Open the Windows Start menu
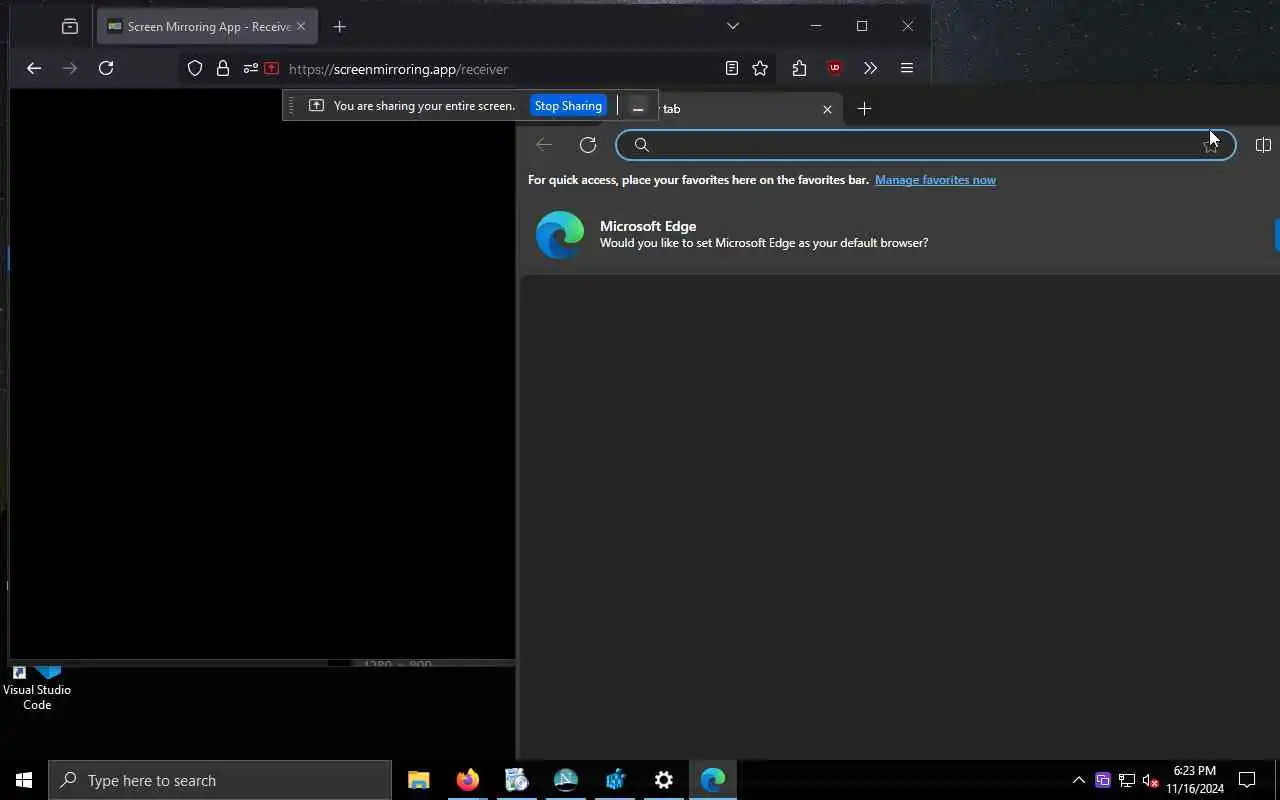 click(x=24, y=780)
